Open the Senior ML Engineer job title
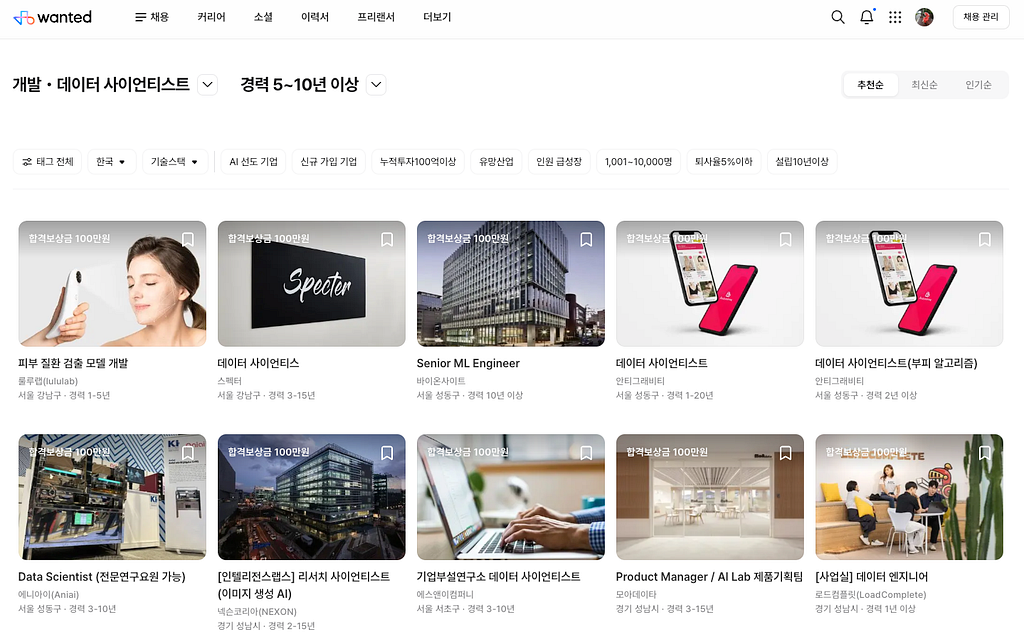Screen dimensions: 1024x635 (468, 363)
